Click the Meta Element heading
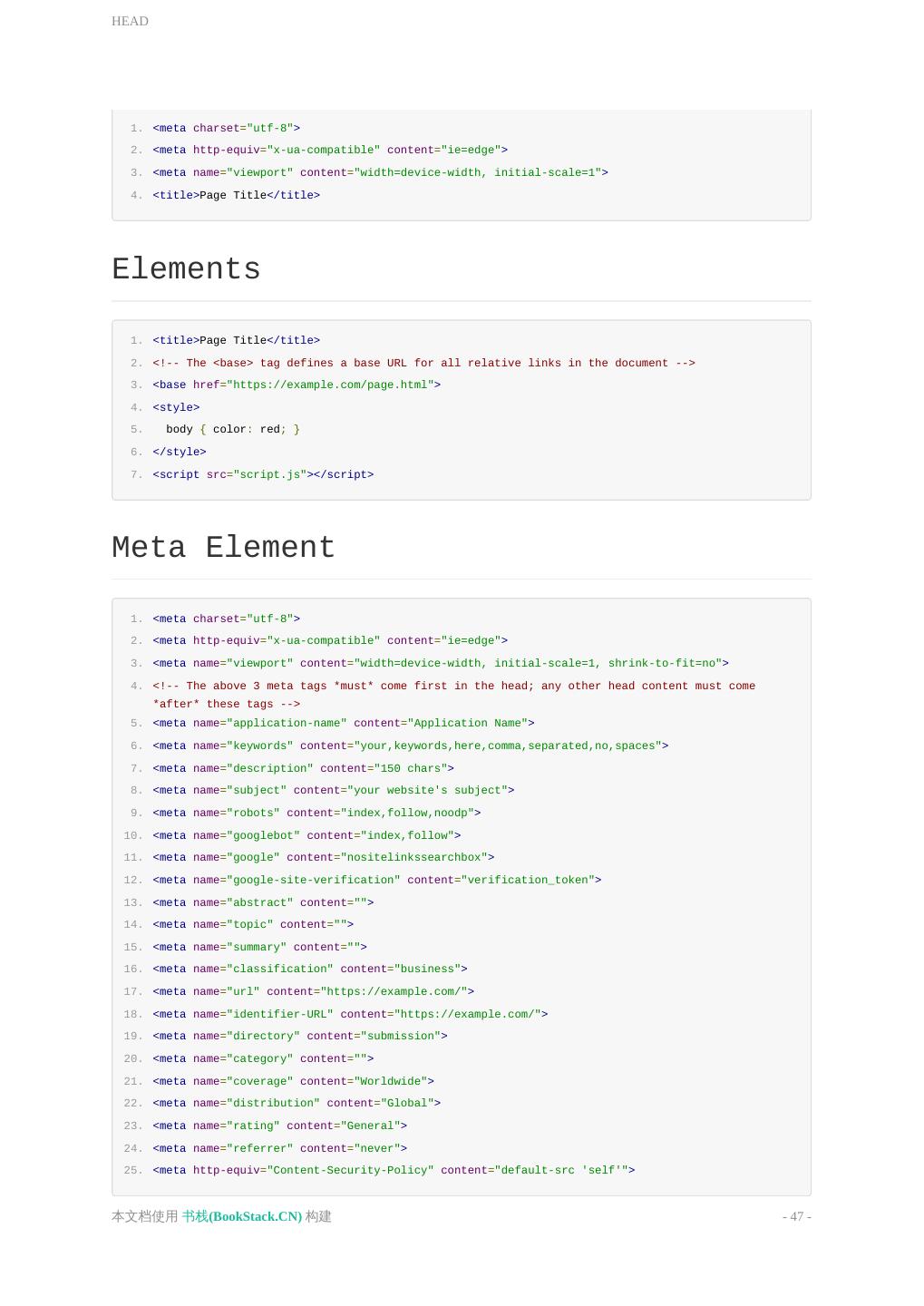 pyautogui.click(x=223, y=548)
